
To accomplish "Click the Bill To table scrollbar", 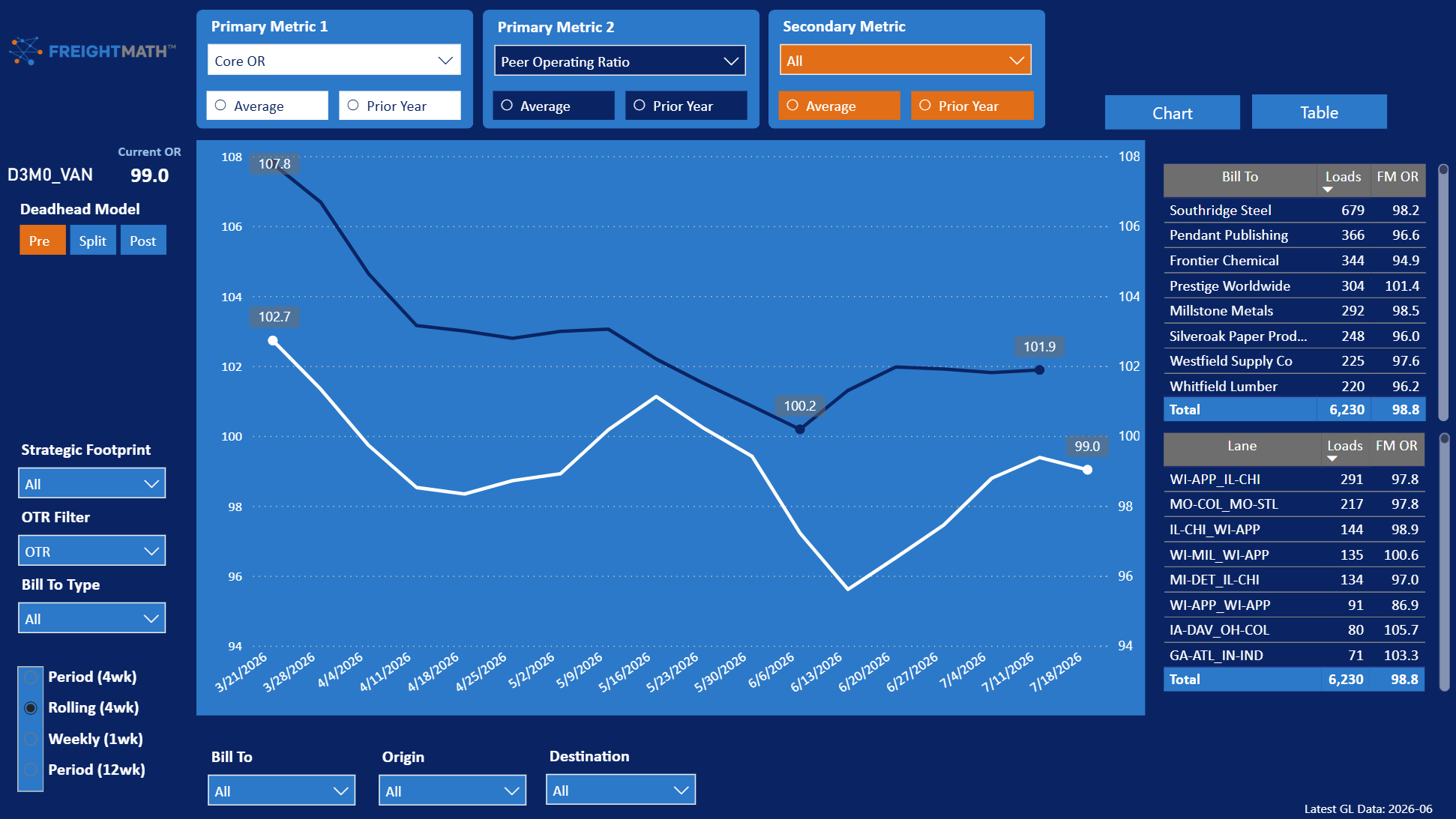I will pos(1443,292).
